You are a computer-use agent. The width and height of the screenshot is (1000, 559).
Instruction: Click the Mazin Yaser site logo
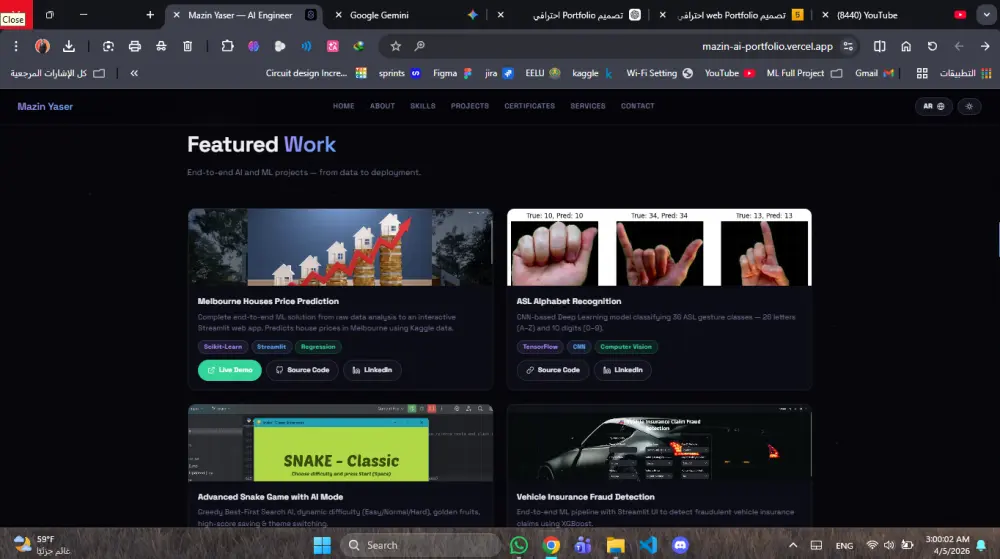[45, 106]
